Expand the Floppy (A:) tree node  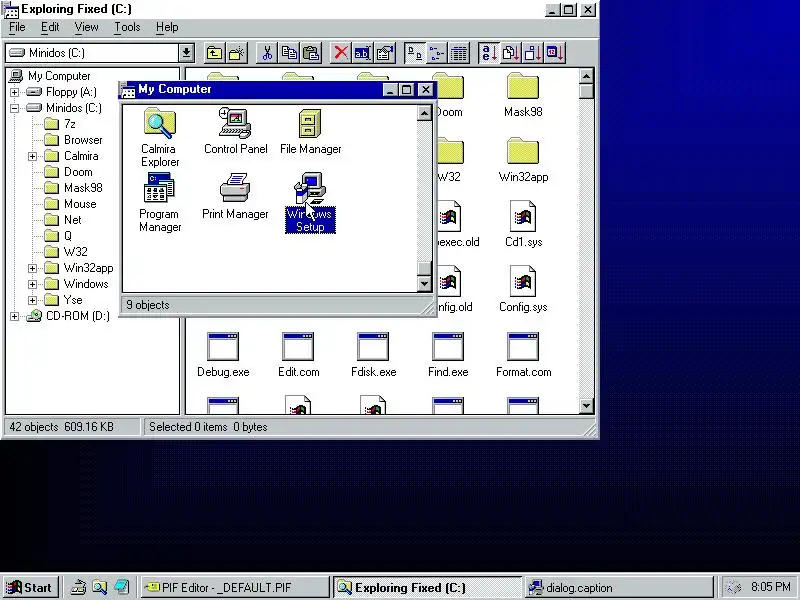[14, 92]
